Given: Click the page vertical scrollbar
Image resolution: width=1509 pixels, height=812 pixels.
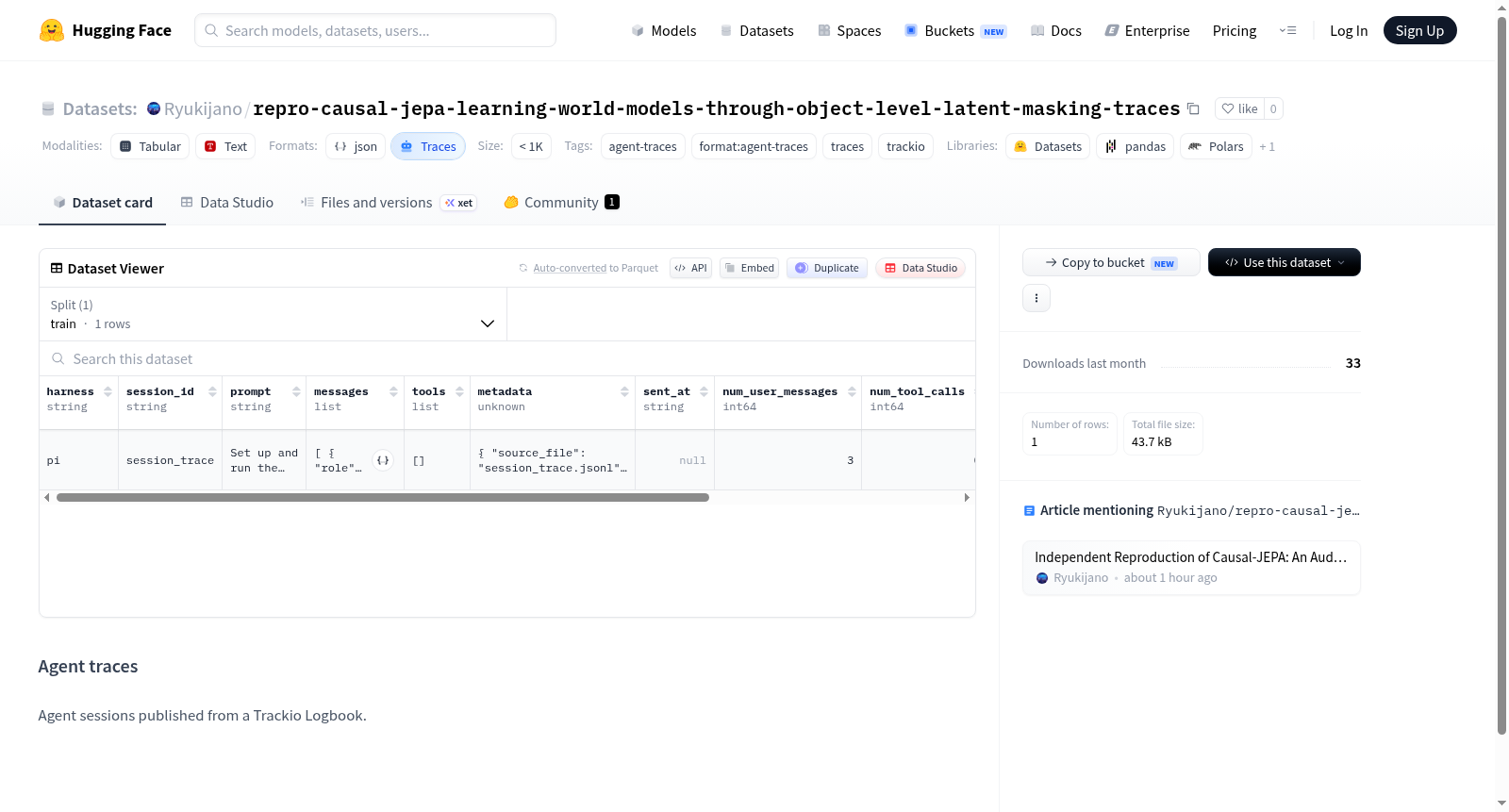Looking at the screenshot, I should tap(1501, 377).
